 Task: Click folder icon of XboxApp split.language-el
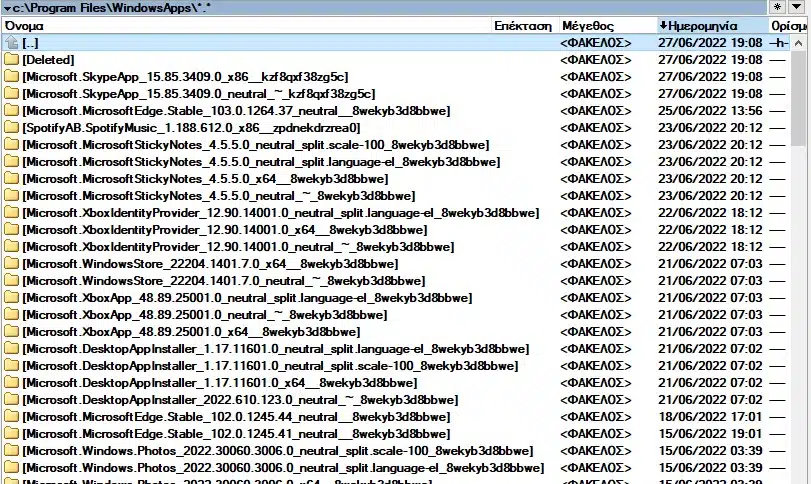(x=11, y=298)
